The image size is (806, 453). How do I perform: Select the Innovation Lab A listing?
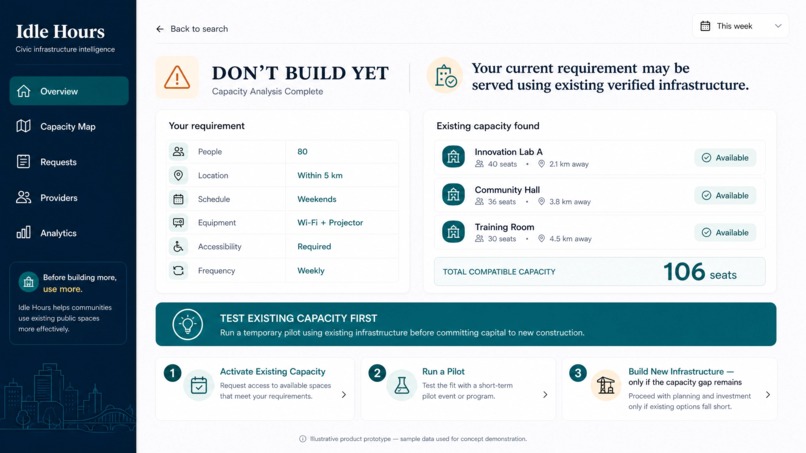[x=599, y=157]
